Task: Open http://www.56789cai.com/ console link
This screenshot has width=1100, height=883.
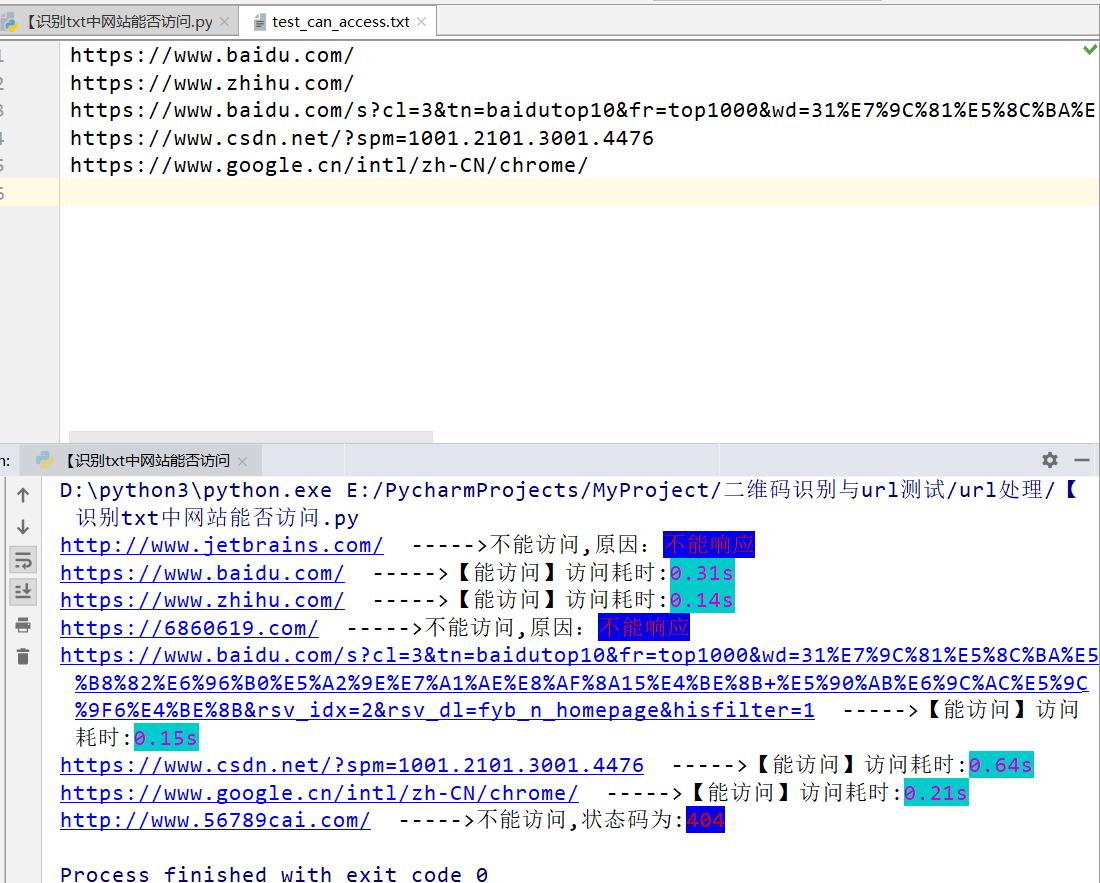Action: tap(215, 820)
